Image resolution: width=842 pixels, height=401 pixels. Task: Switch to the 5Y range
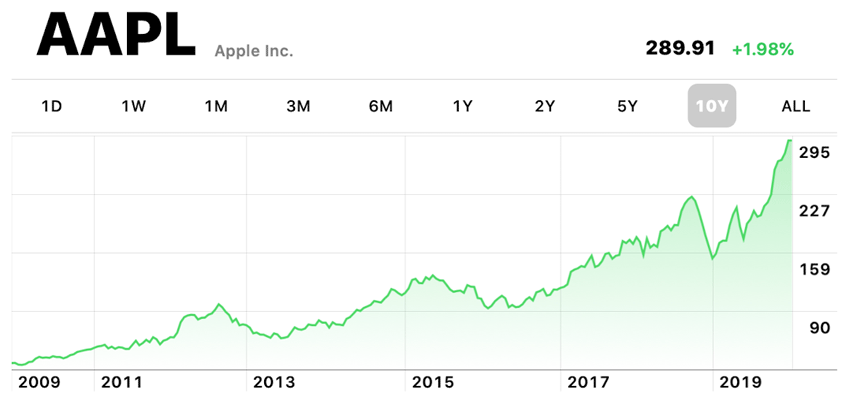click(x=627, y=106)
